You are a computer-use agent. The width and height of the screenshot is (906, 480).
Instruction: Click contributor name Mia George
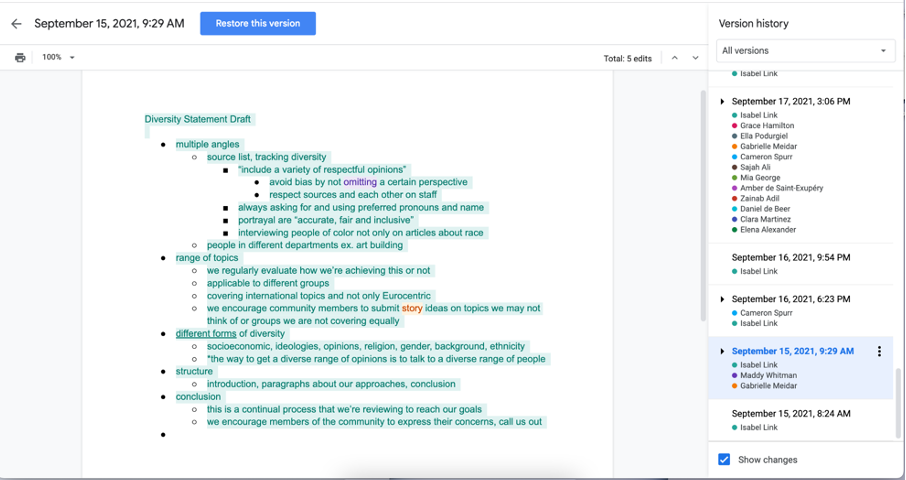(x=760, y=177)
